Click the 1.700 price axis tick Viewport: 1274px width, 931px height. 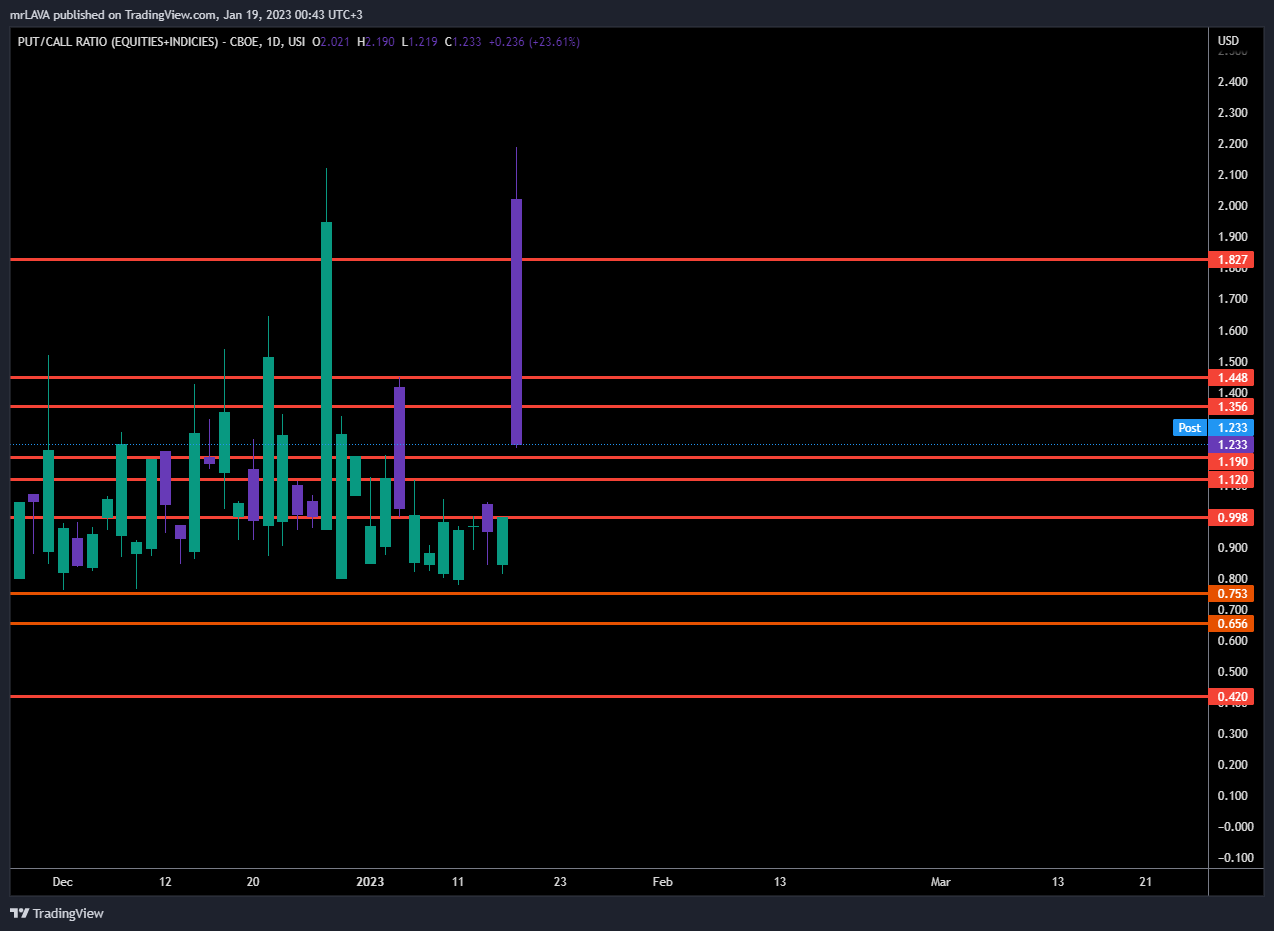[1233, 299]
